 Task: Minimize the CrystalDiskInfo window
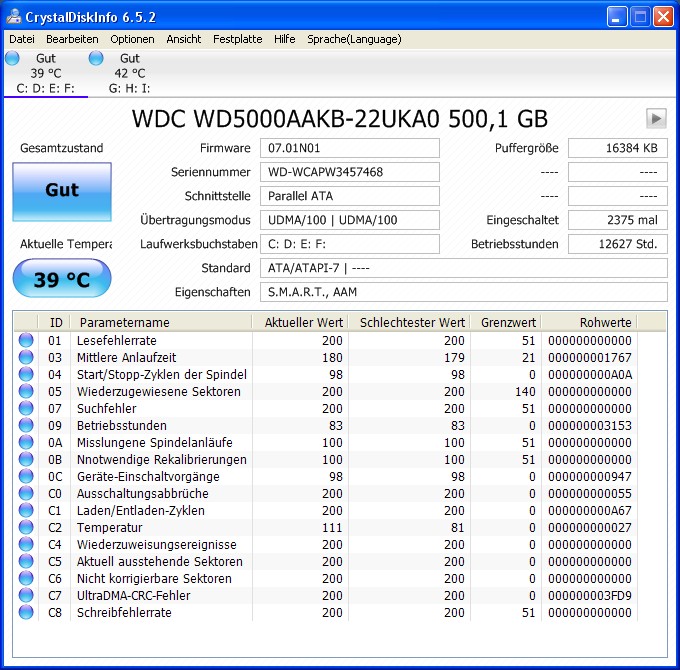(x=617, y=17)
